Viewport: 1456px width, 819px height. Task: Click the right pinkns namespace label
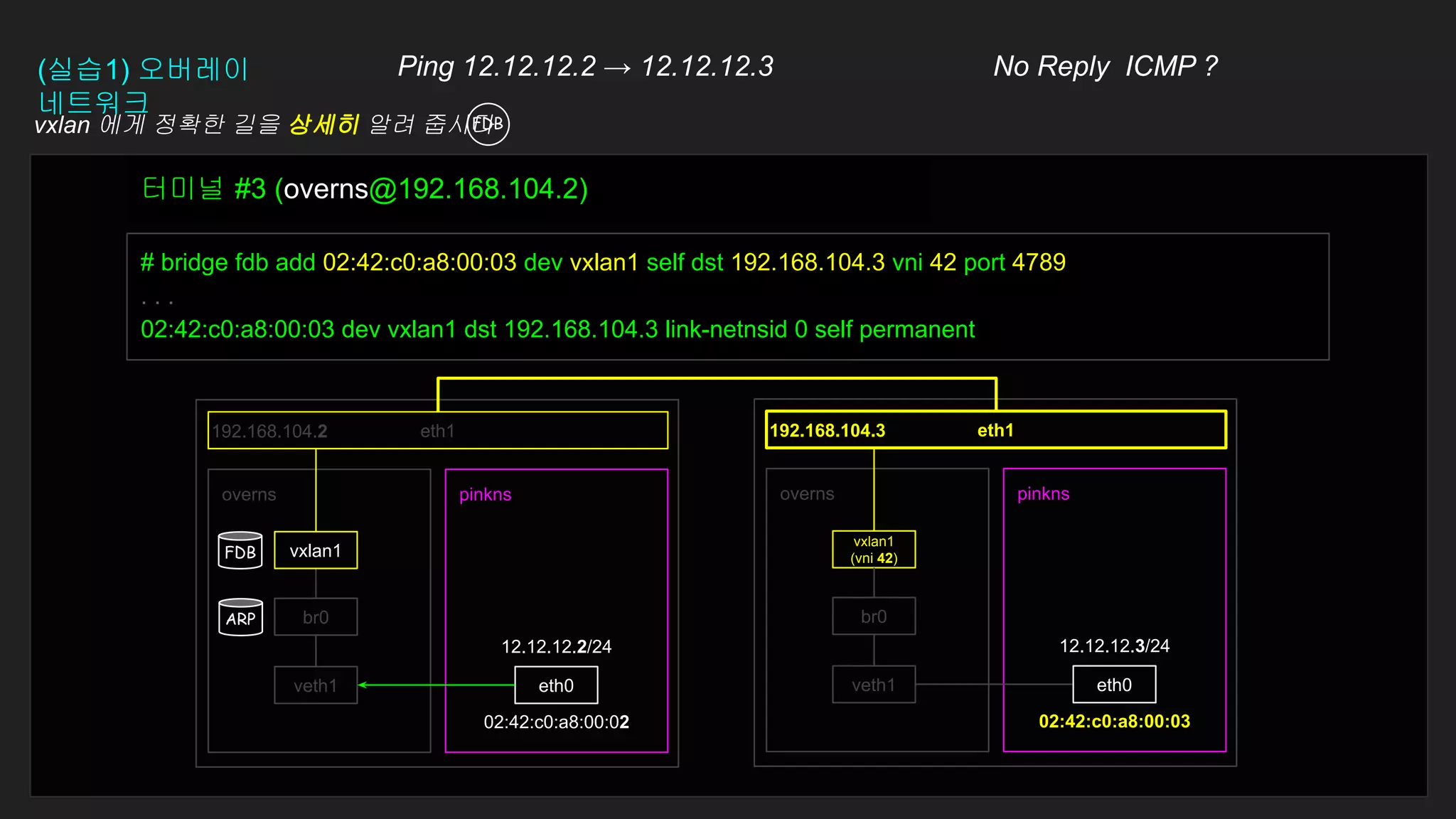[1043, 494]
